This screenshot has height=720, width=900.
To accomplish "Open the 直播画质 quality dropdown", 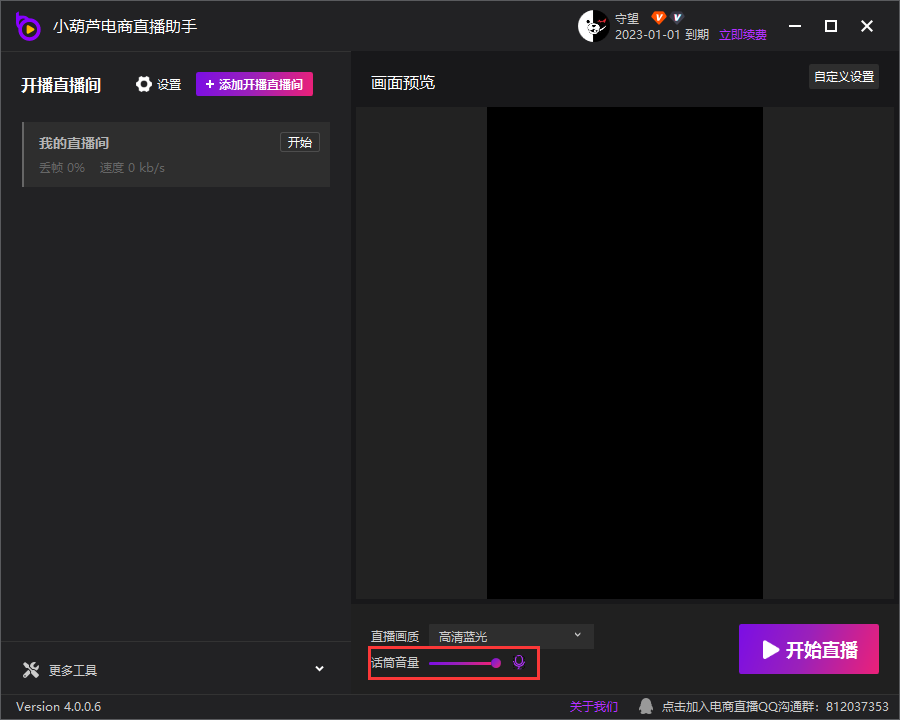I will coord(511,636).
